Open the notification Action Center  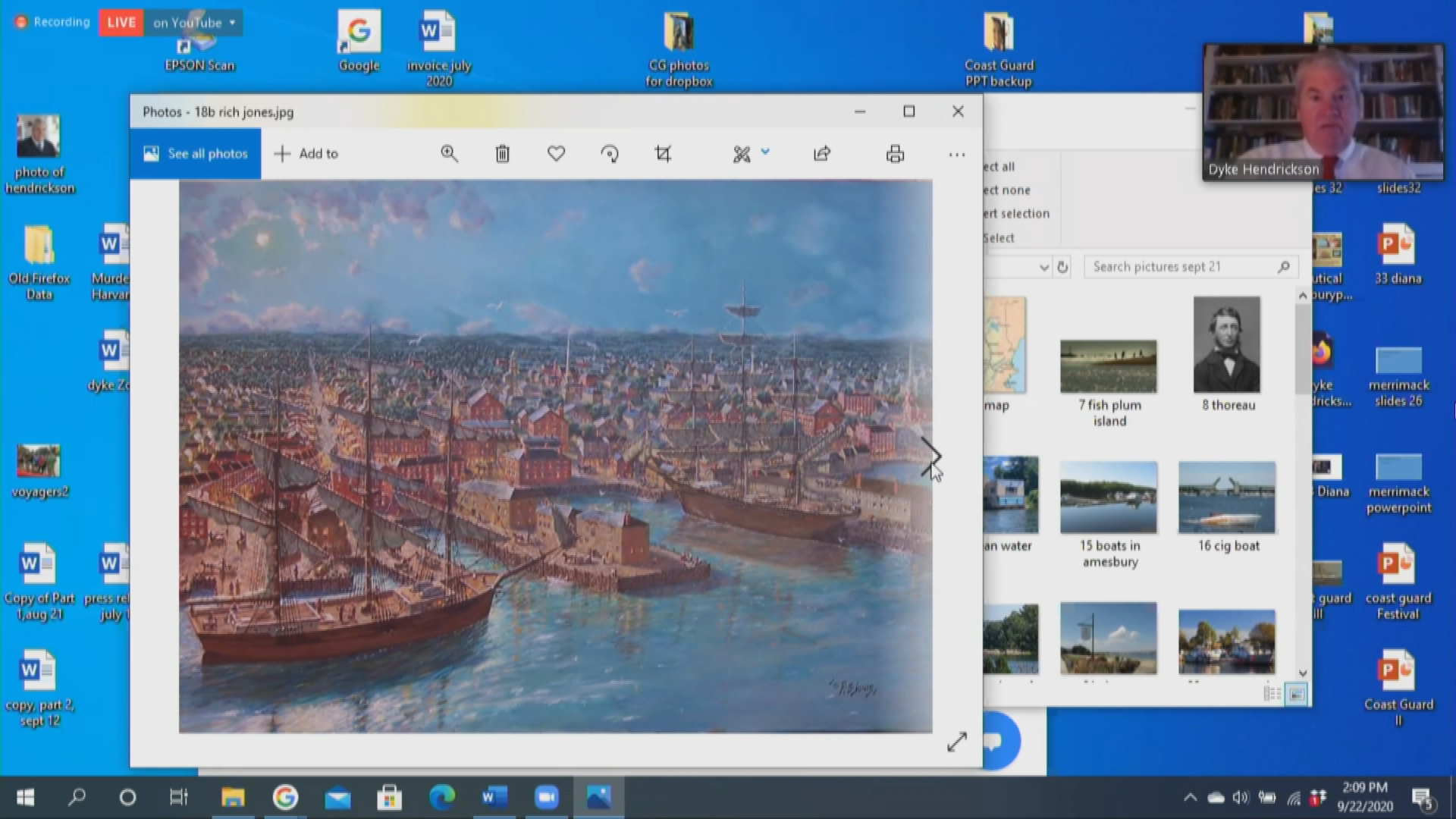click(x=1422, y=798)
